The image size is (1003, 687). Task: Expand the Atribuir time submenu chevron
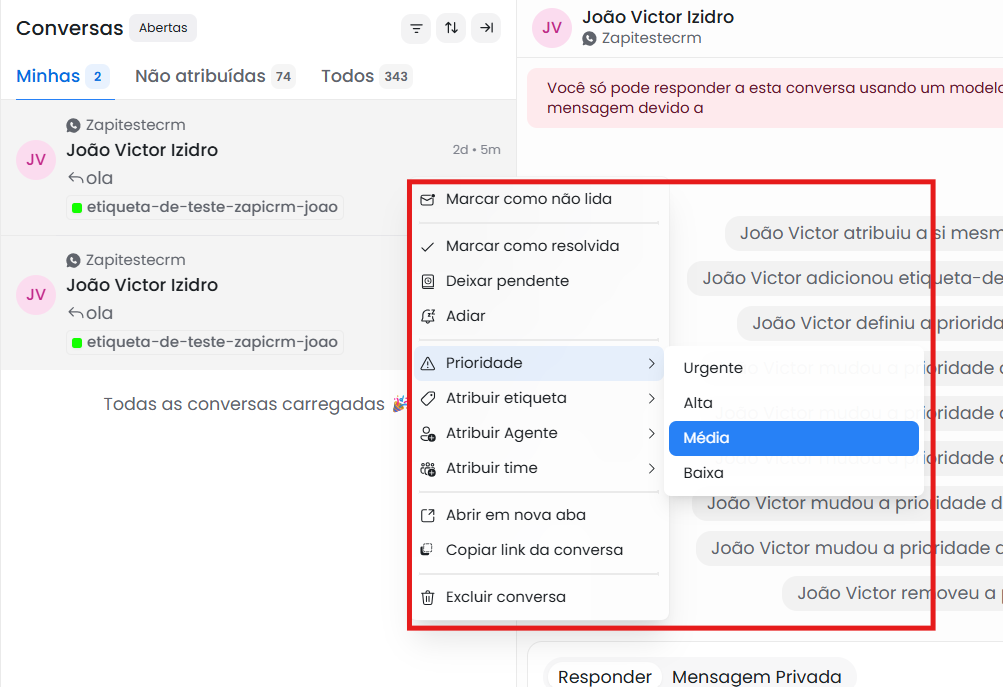coord(651,468)
